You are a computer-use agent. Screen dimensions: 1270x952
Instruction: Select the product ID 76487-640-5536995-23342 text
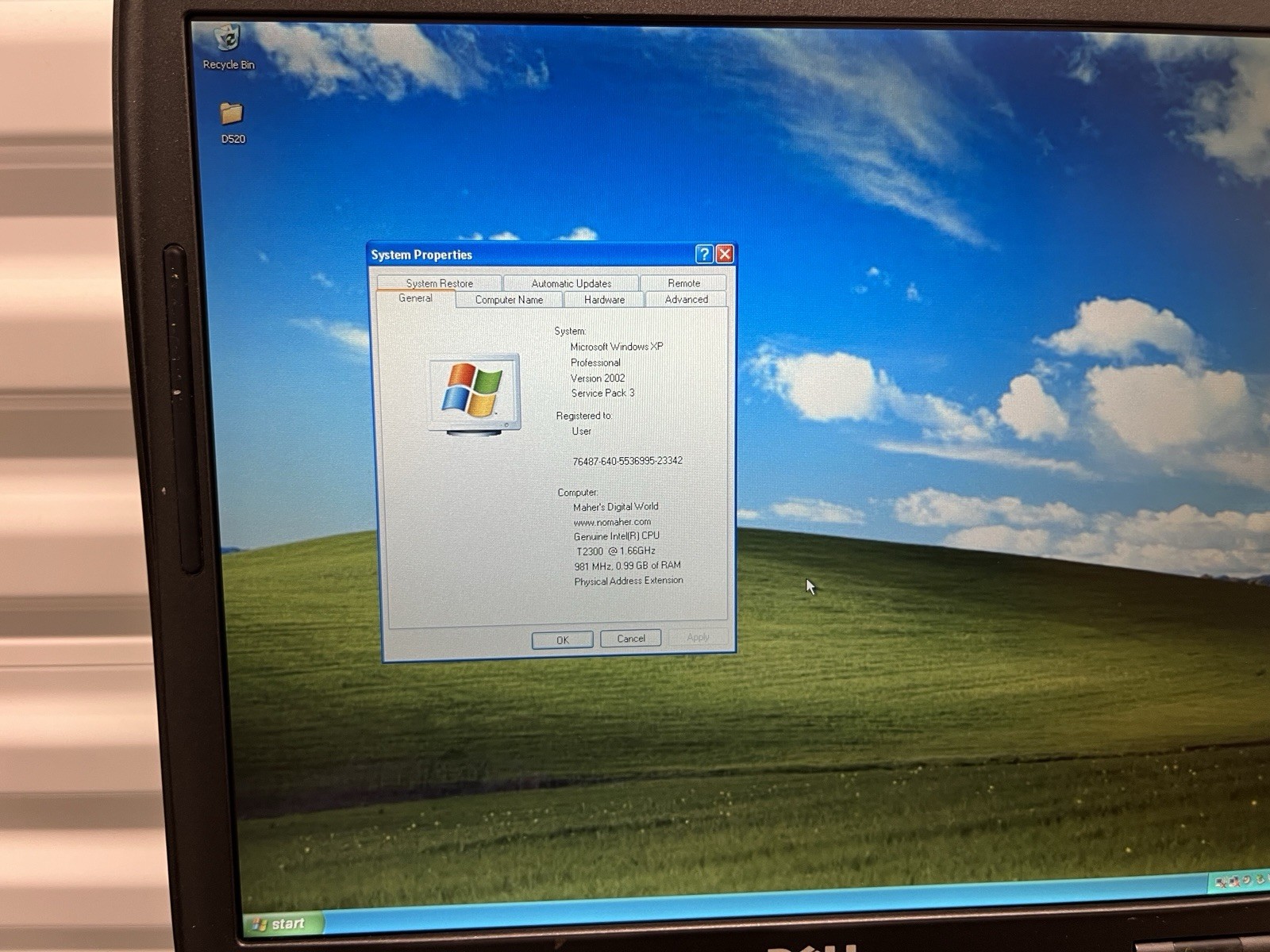[627, 461]
